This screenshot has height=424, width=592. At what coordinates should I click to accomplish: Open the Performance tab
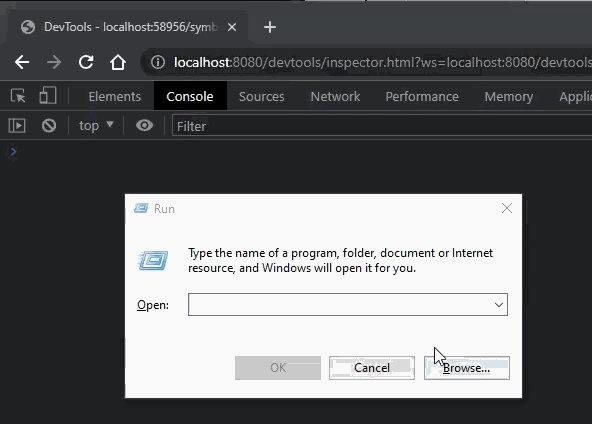tap(422, 97)
